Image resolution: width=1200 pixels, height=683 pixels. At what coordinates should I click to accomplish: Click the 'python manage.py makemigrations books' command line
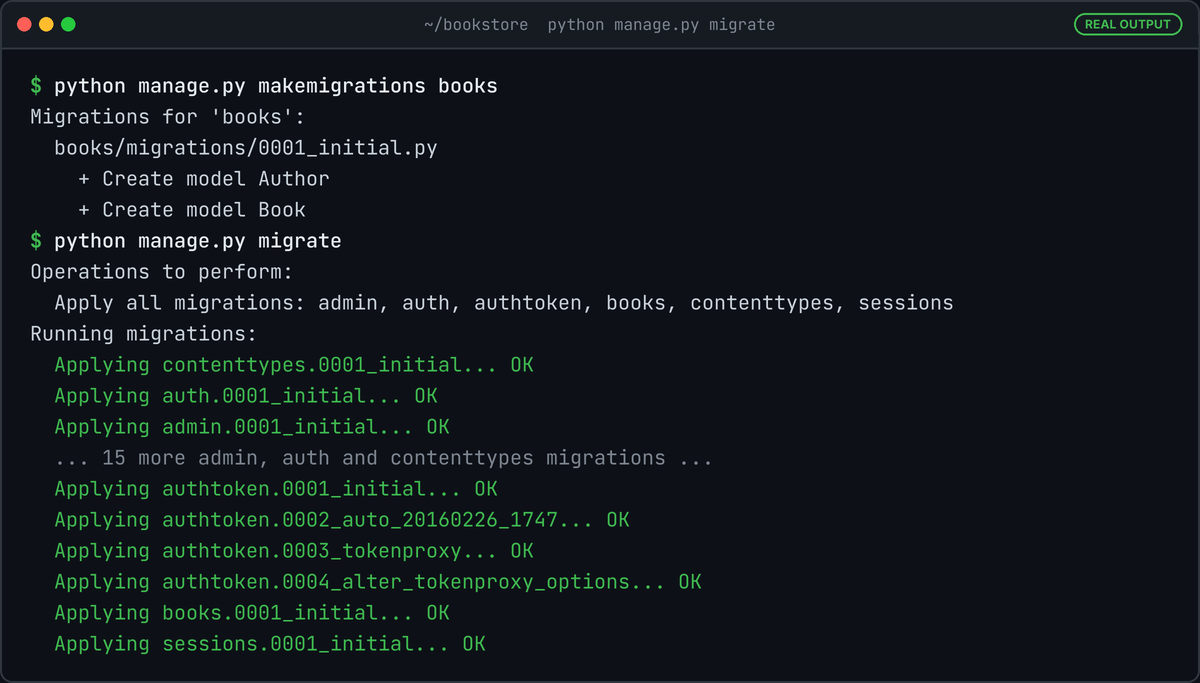click(x=264, y=86)
